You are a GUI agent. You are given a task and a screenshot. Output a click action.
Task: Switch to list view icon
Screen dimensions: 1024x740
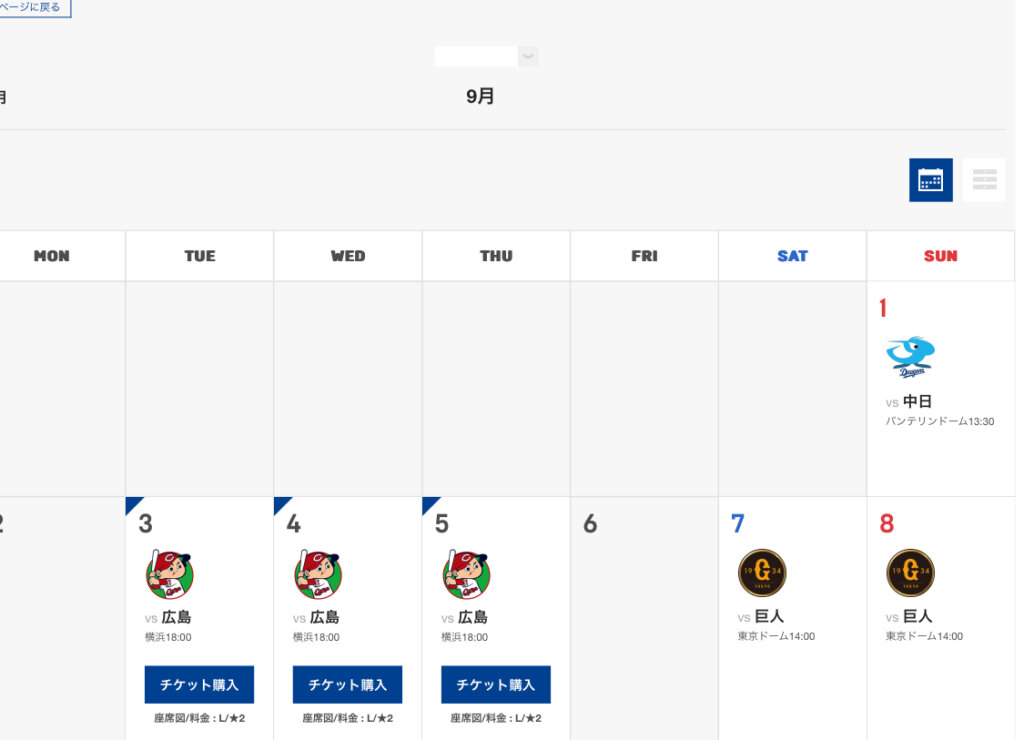point(984,180)
